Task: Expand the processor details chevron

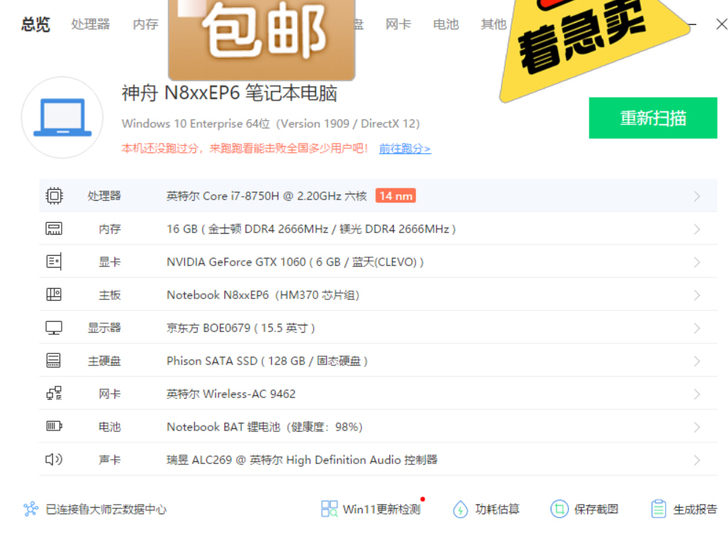Action: pos(697,197)
